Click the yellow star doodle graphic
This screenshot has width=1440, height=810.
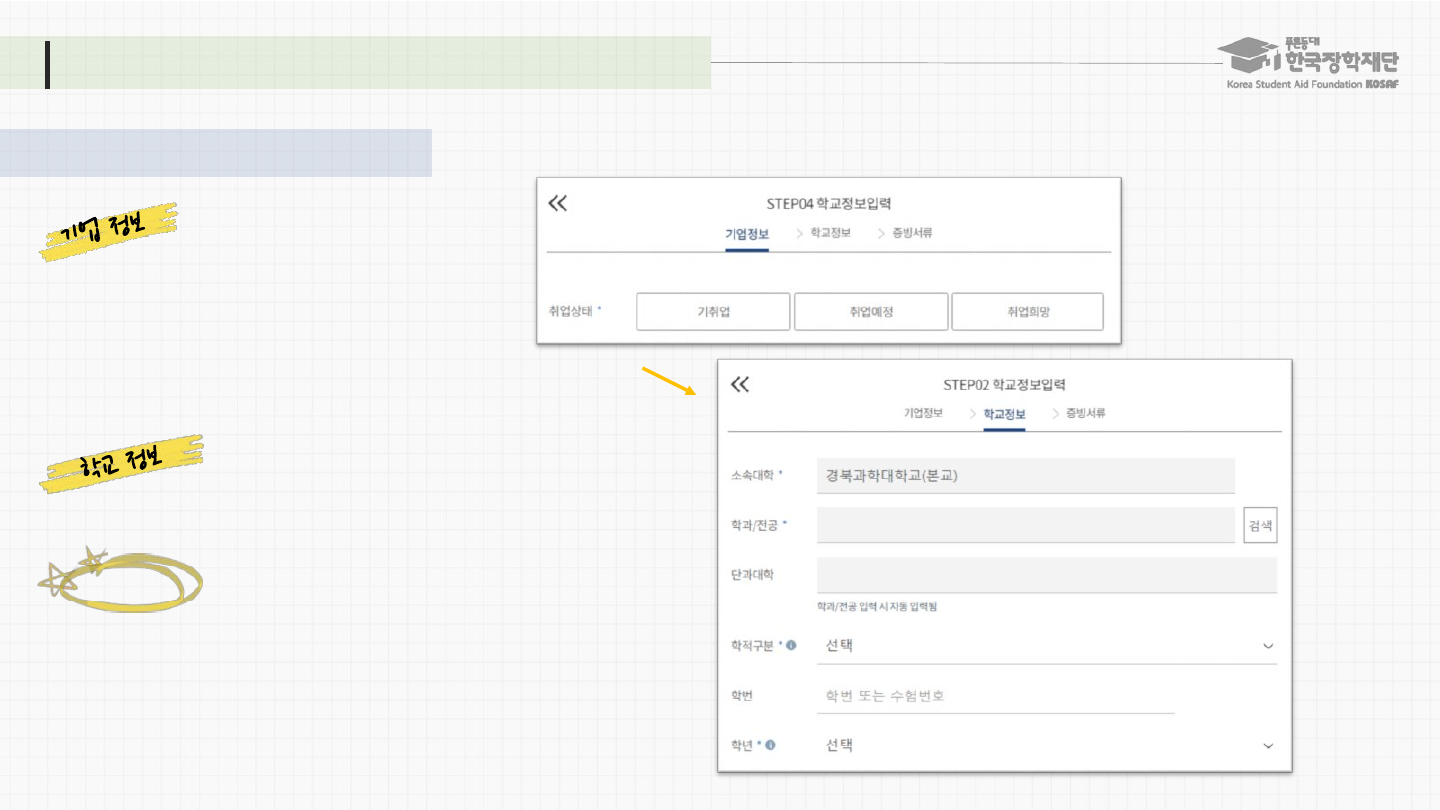coord(120,580)
